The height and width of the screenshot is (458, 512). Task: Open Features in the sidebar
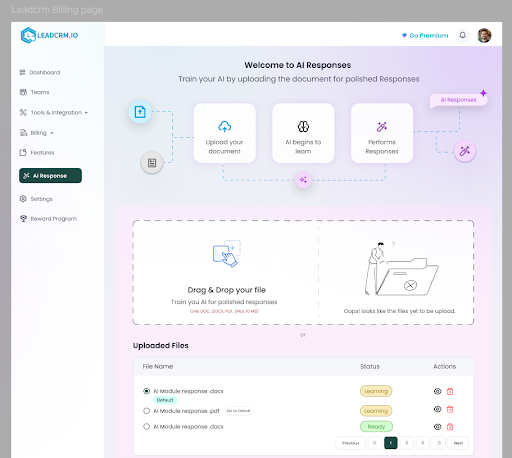tap(37, 152)
